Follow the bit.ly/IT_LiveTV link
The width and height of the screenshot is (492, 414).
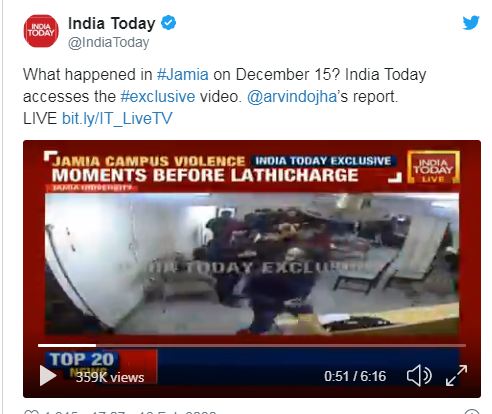pos(117,119)
